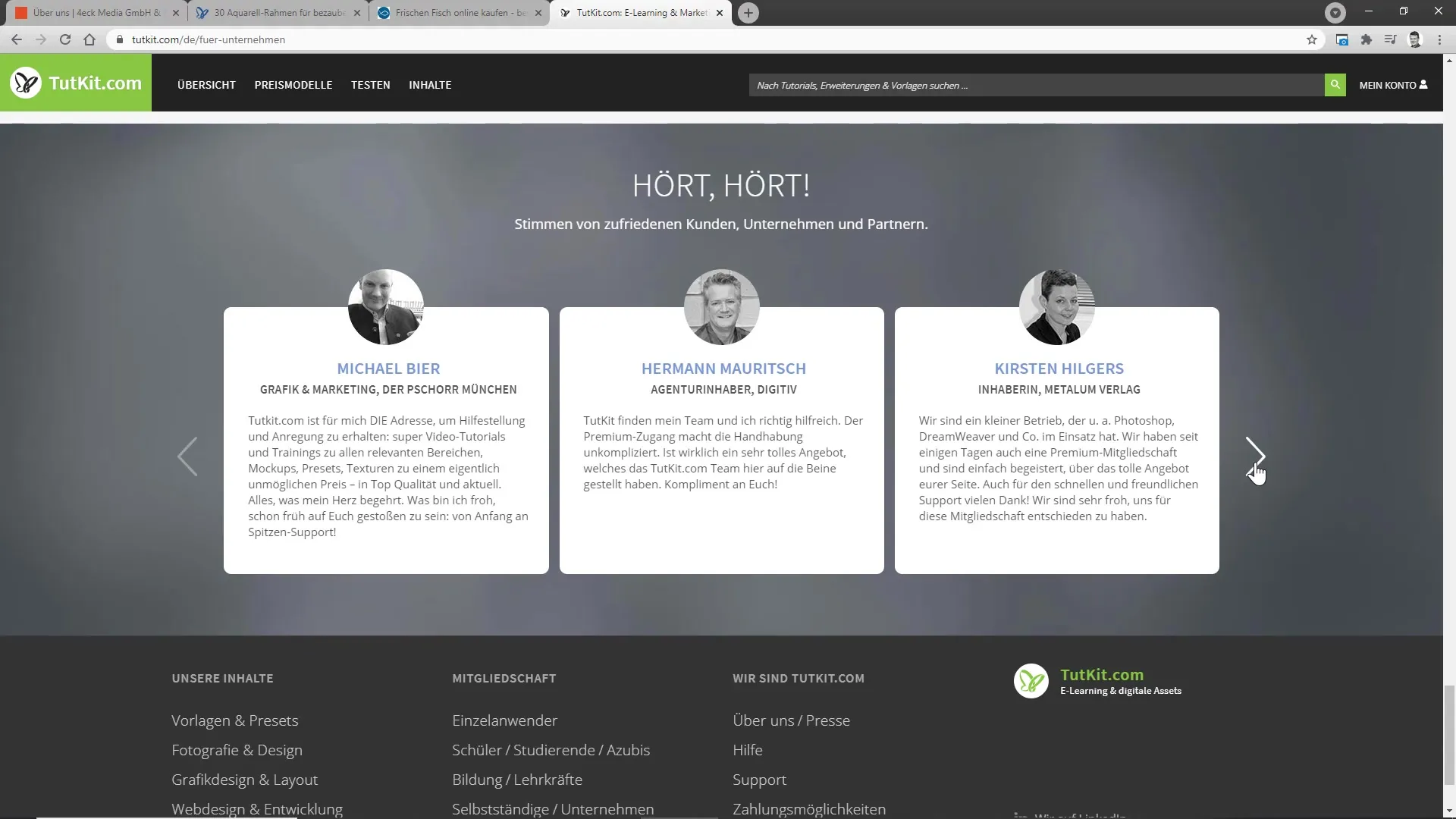The width and height of the screenshot is (1456, 819).
Task: Open Chrome profile avatar
Action: point(1414,39)
